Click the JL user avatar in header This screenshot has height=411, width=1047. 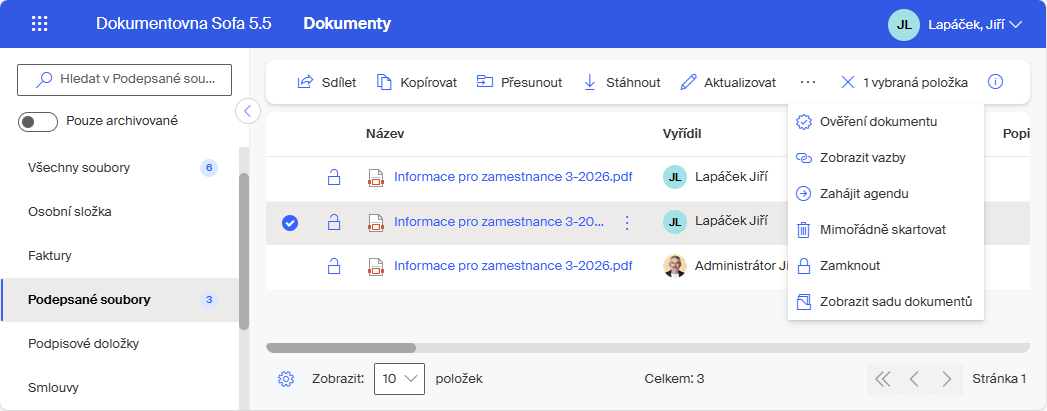point(903,25)
